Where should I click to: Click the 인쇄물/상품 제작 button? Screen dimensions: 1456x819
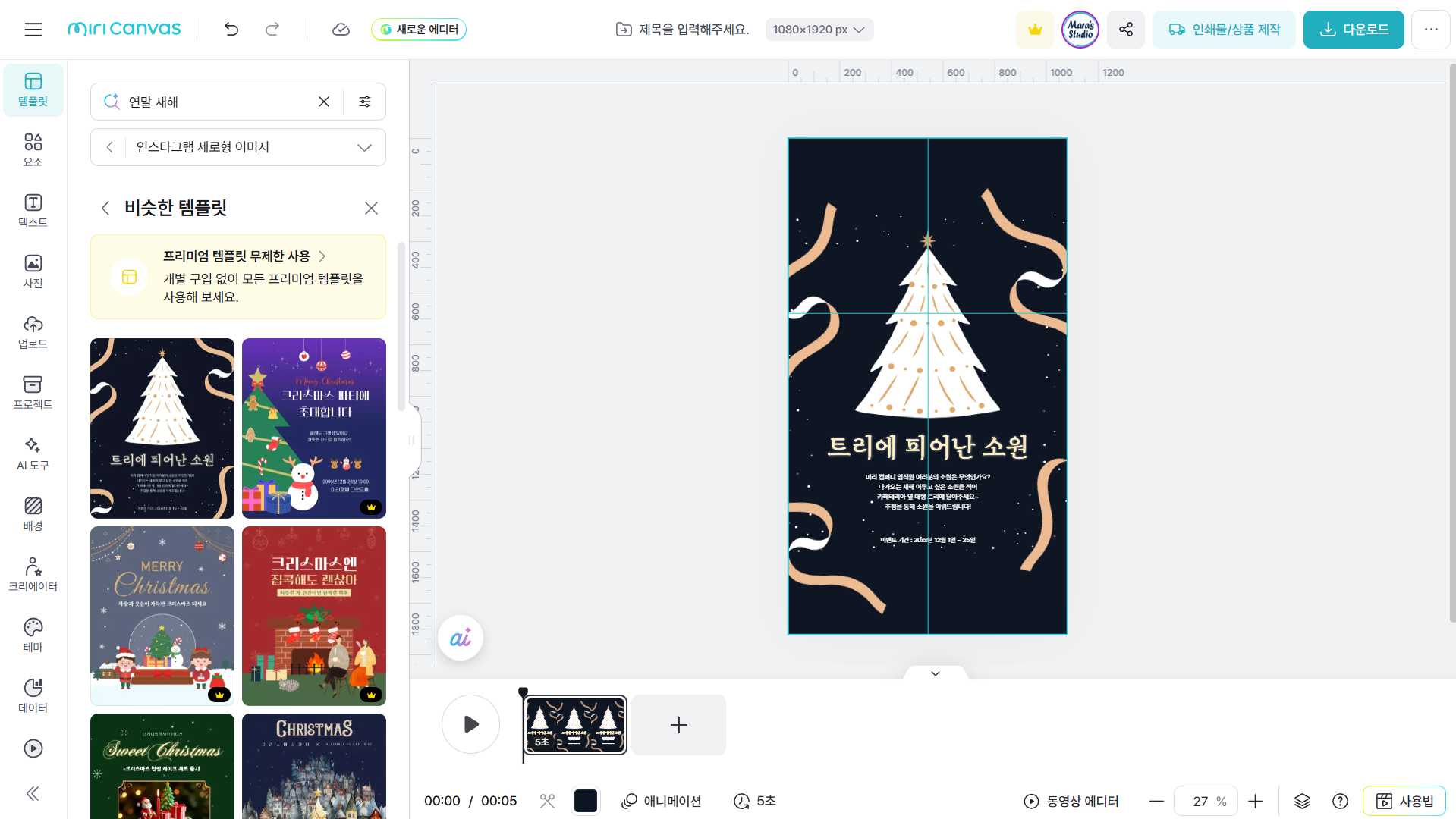tap(1224, 30)
